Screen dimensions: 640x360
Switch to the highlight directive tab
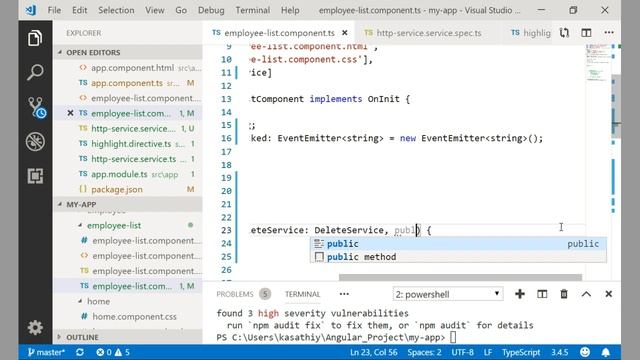[531, 33]
